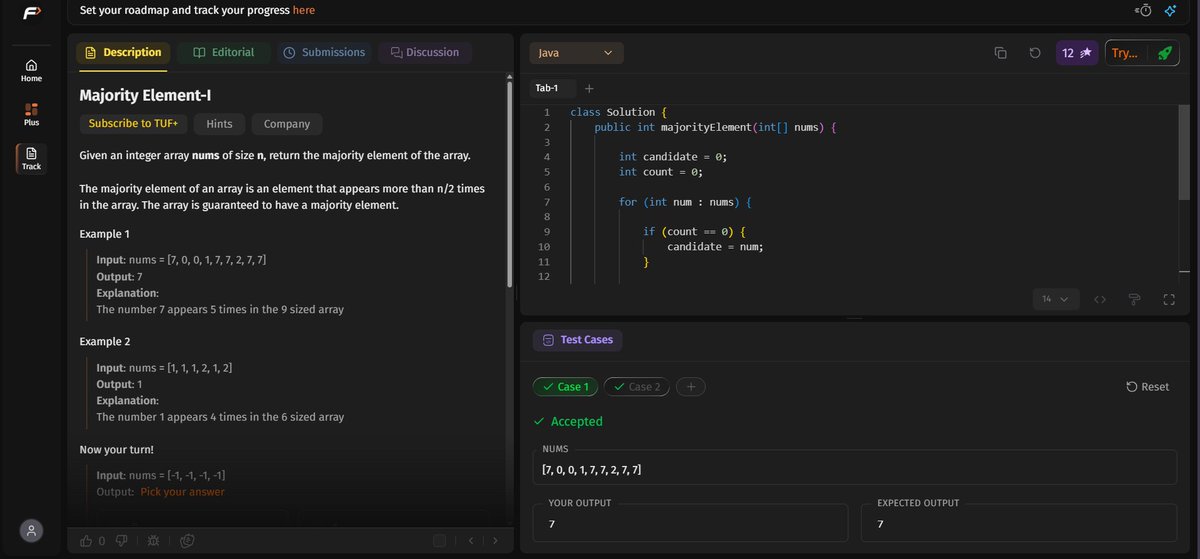This screenshot has height=559, width=1200.
Task: Open the blue AI sparkle assistant
Action: [1170, 10]
